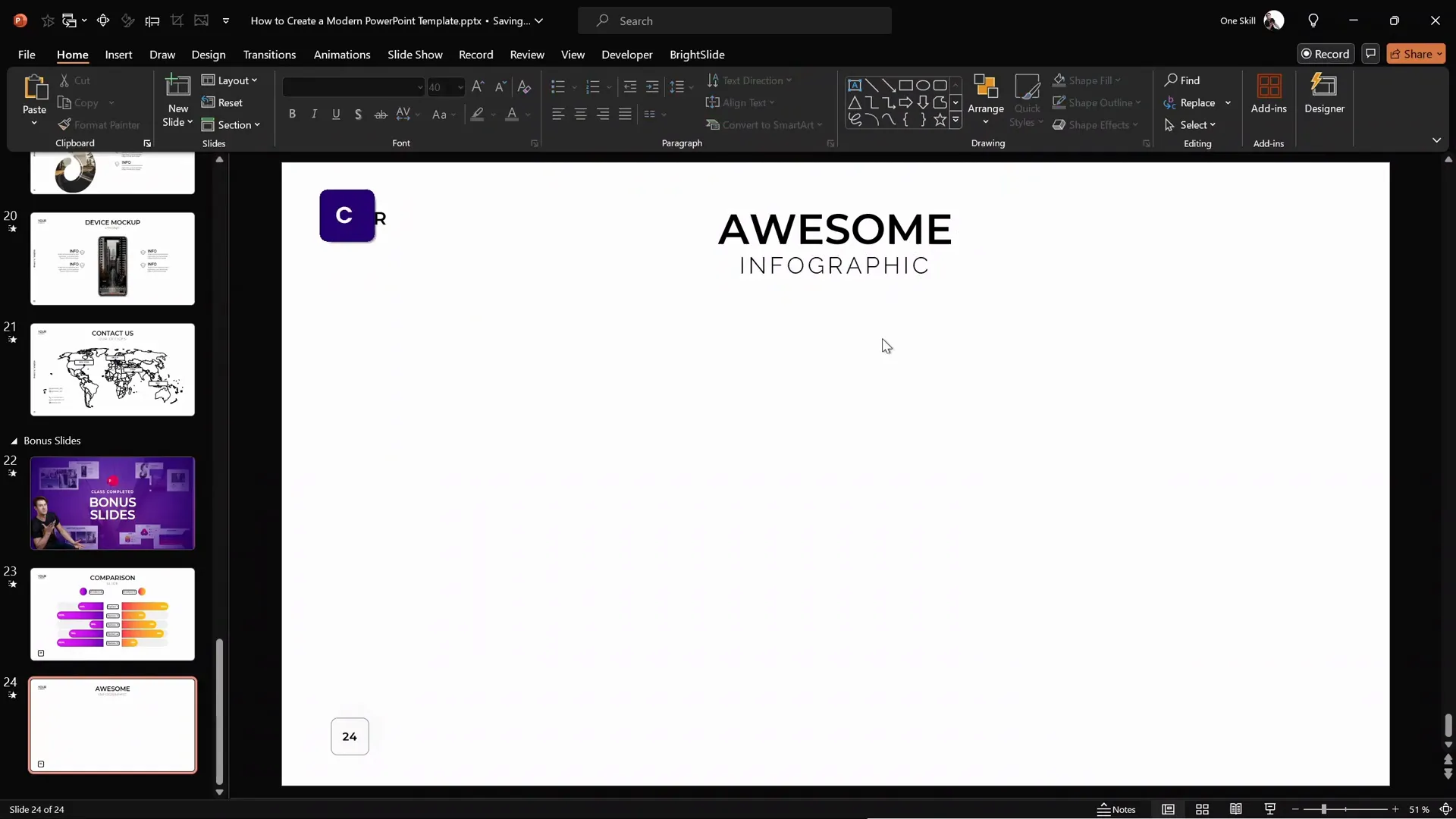Click the Reset slide button

click(222, 102)
